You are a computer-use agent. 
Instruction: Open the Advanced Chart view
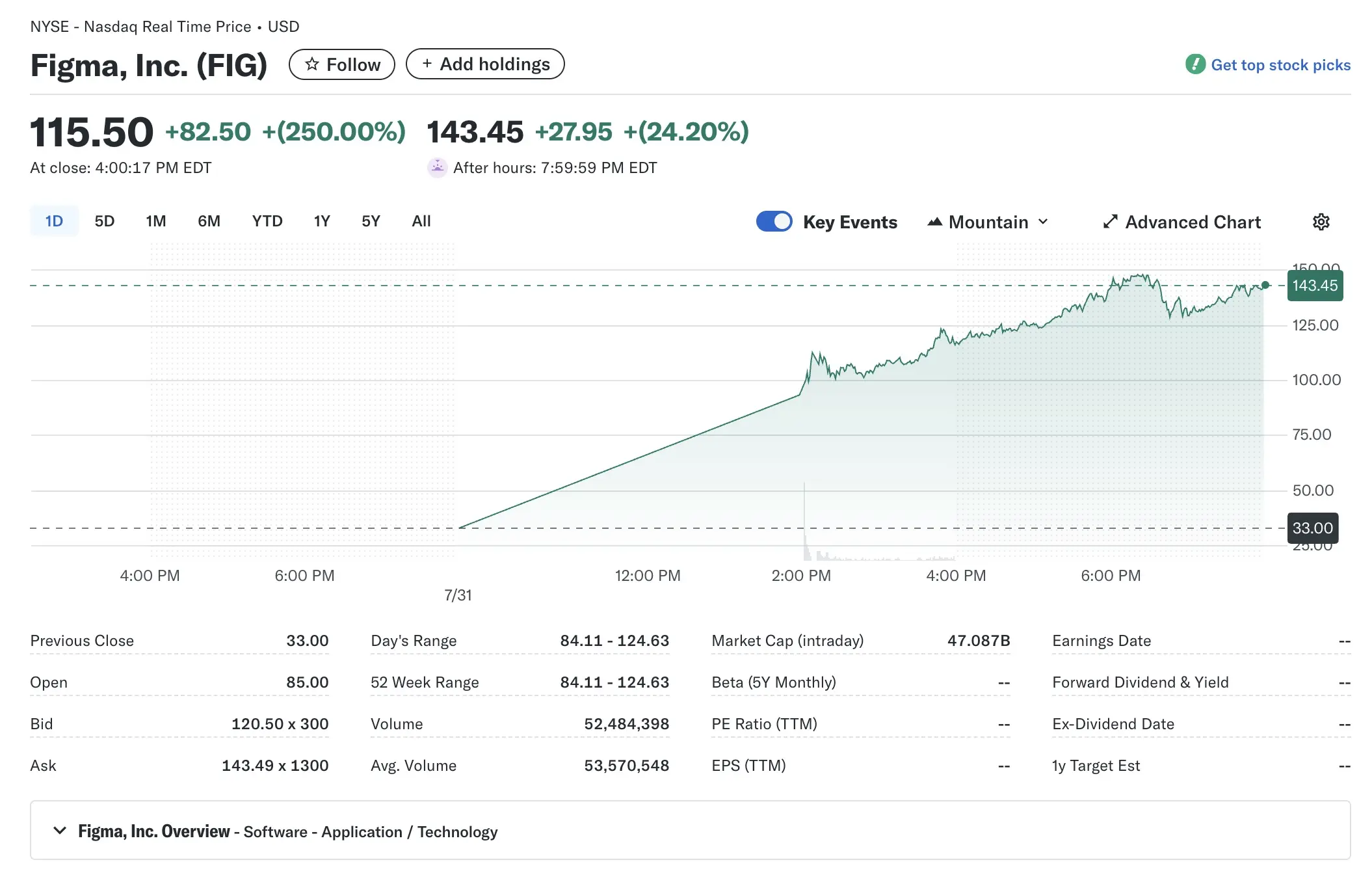click(1181, 222)
